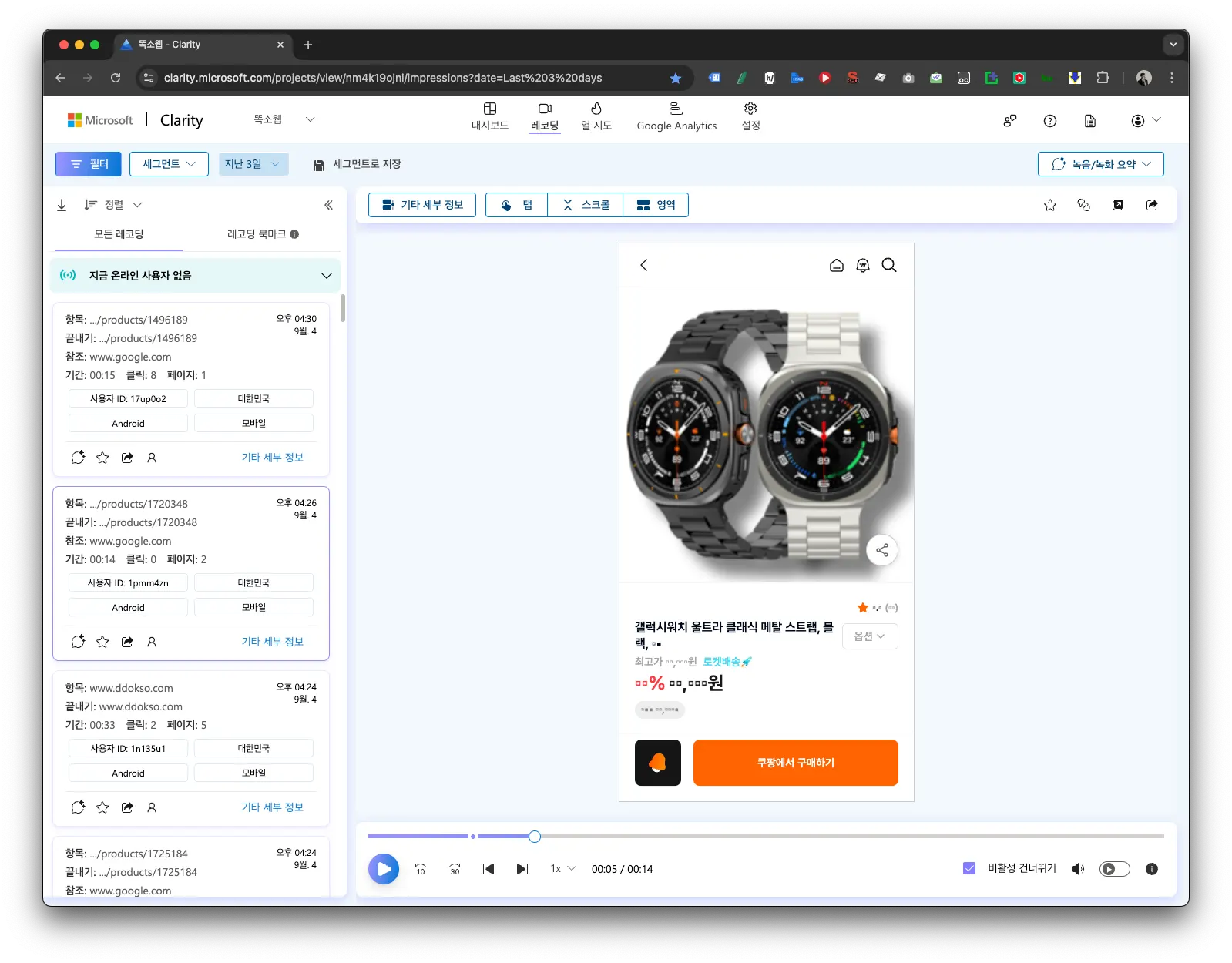Uncheck the 비활성 건너뛰기 checkbox

coord(969,868)
